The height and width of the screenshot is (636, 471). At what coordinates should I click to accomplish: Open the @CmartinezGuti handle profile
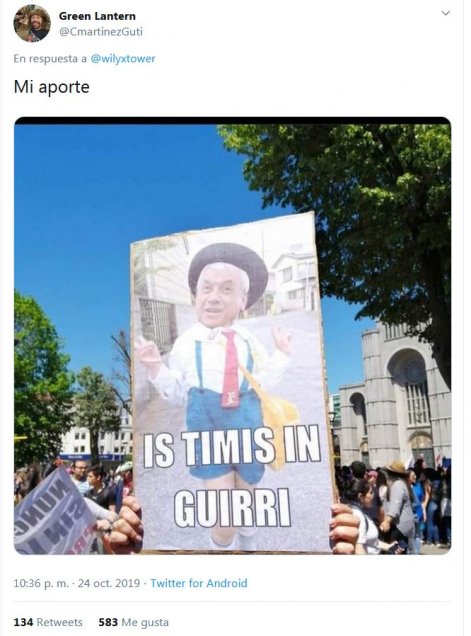101,32
